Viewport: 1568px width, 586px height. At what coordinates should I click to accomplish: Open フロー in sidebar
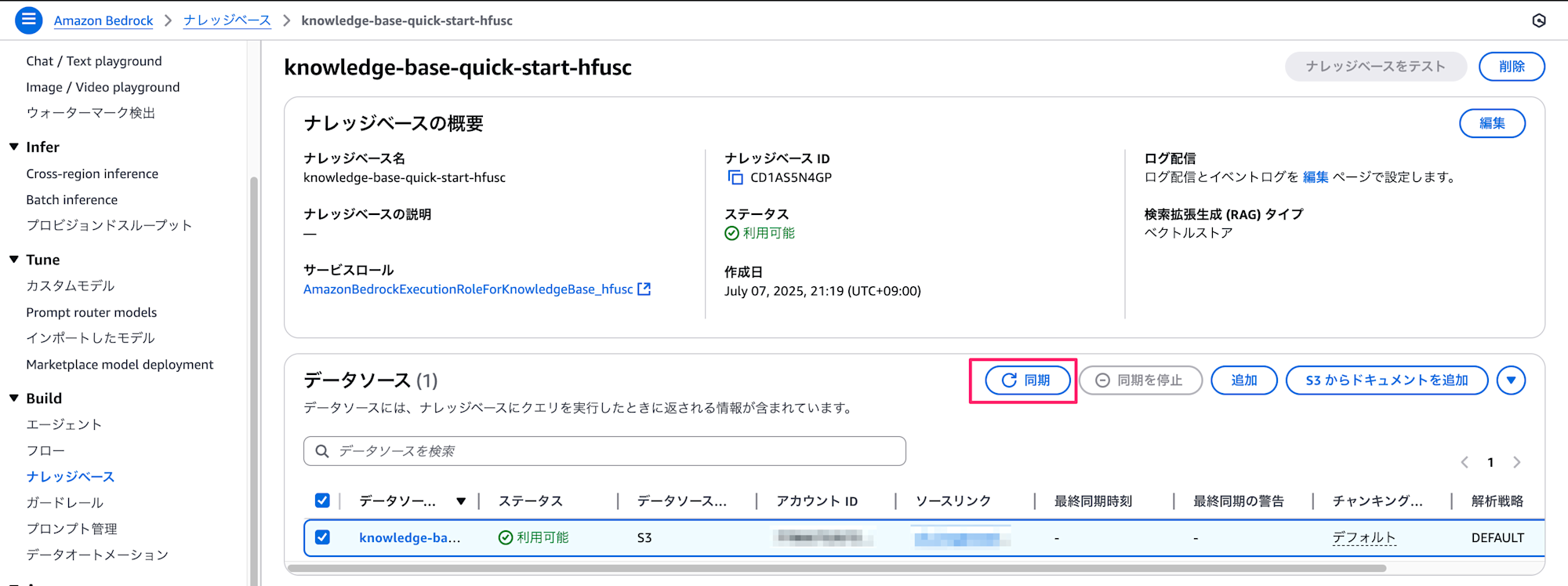coord(45,450)
